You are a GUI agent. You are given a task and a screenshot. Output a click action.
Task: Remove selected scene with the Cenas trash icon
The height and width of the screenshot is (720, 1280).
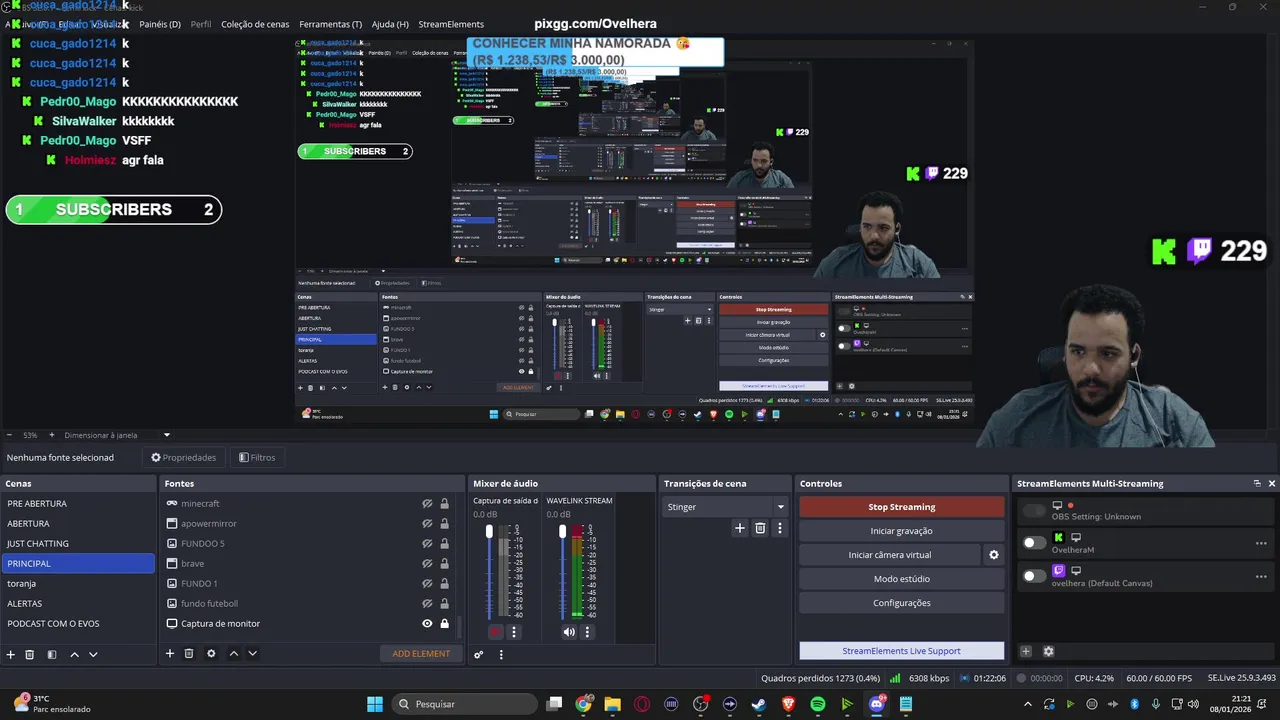tap(30, 654)
